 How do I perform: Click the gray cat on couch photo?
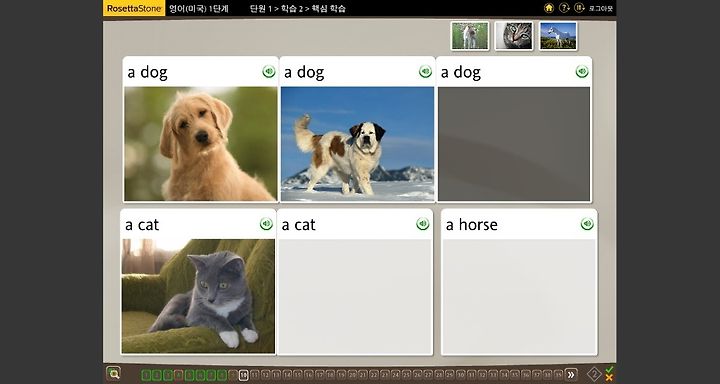[198, 296]
